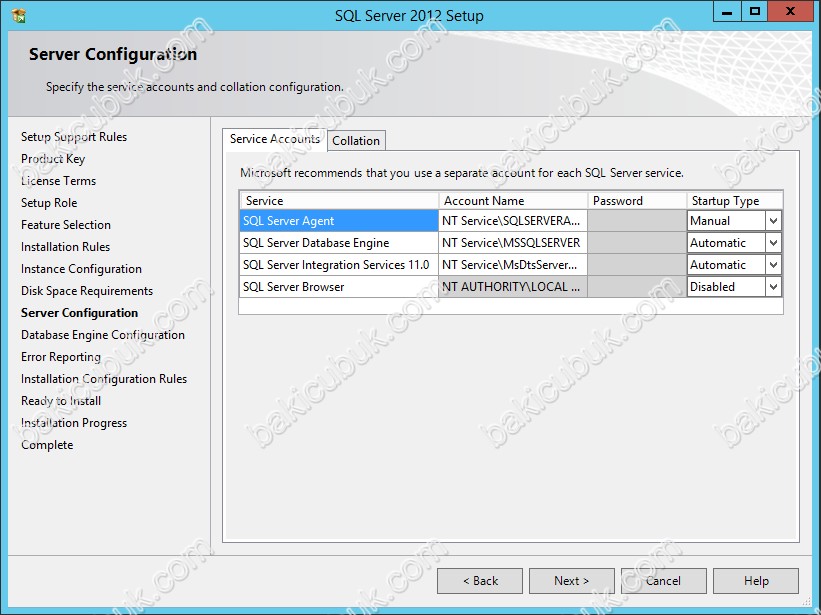
Task: Click the Password column header
Action: click(637, 201)
